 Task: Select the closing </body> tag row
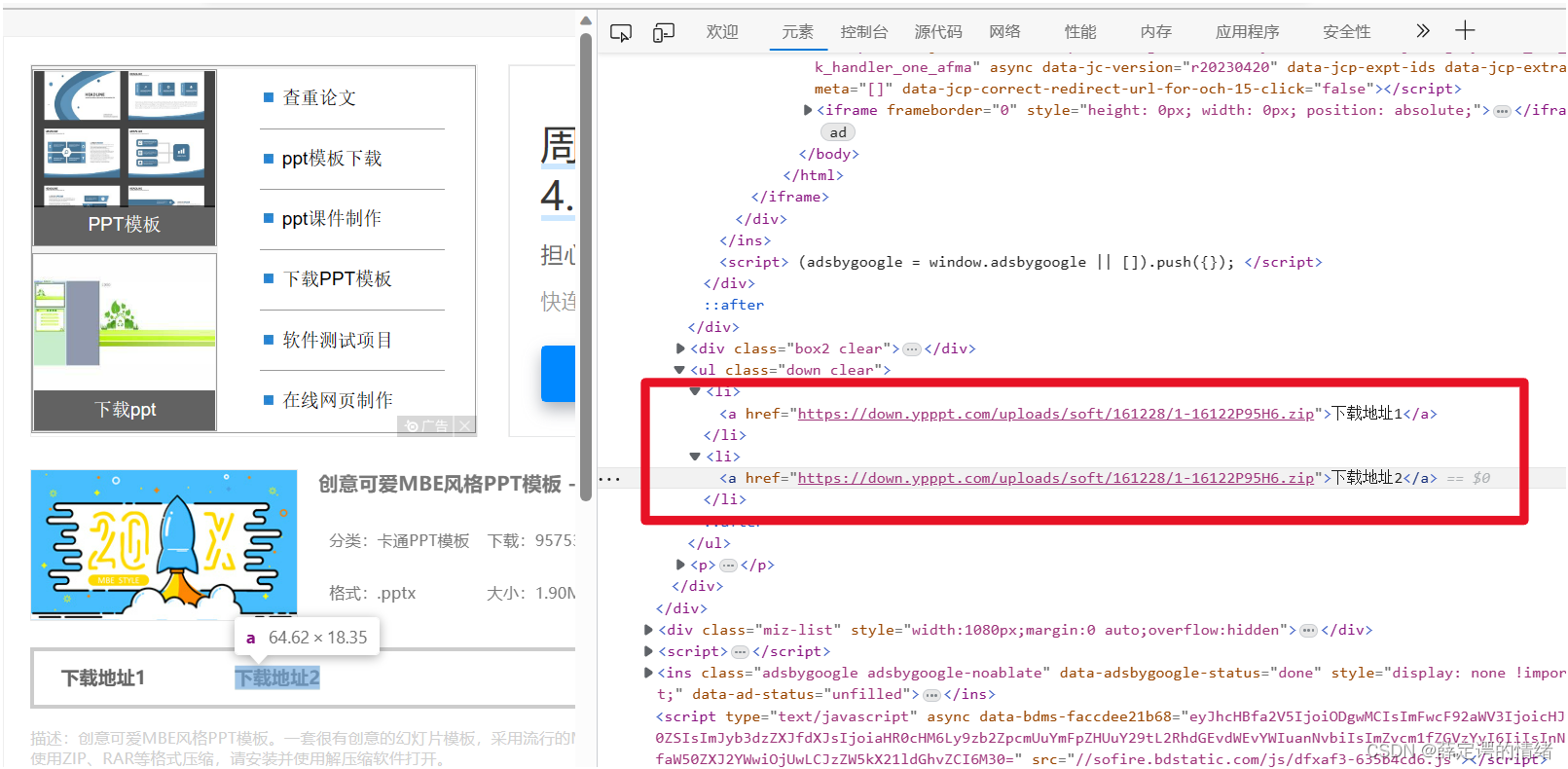[x=829, y=154]
